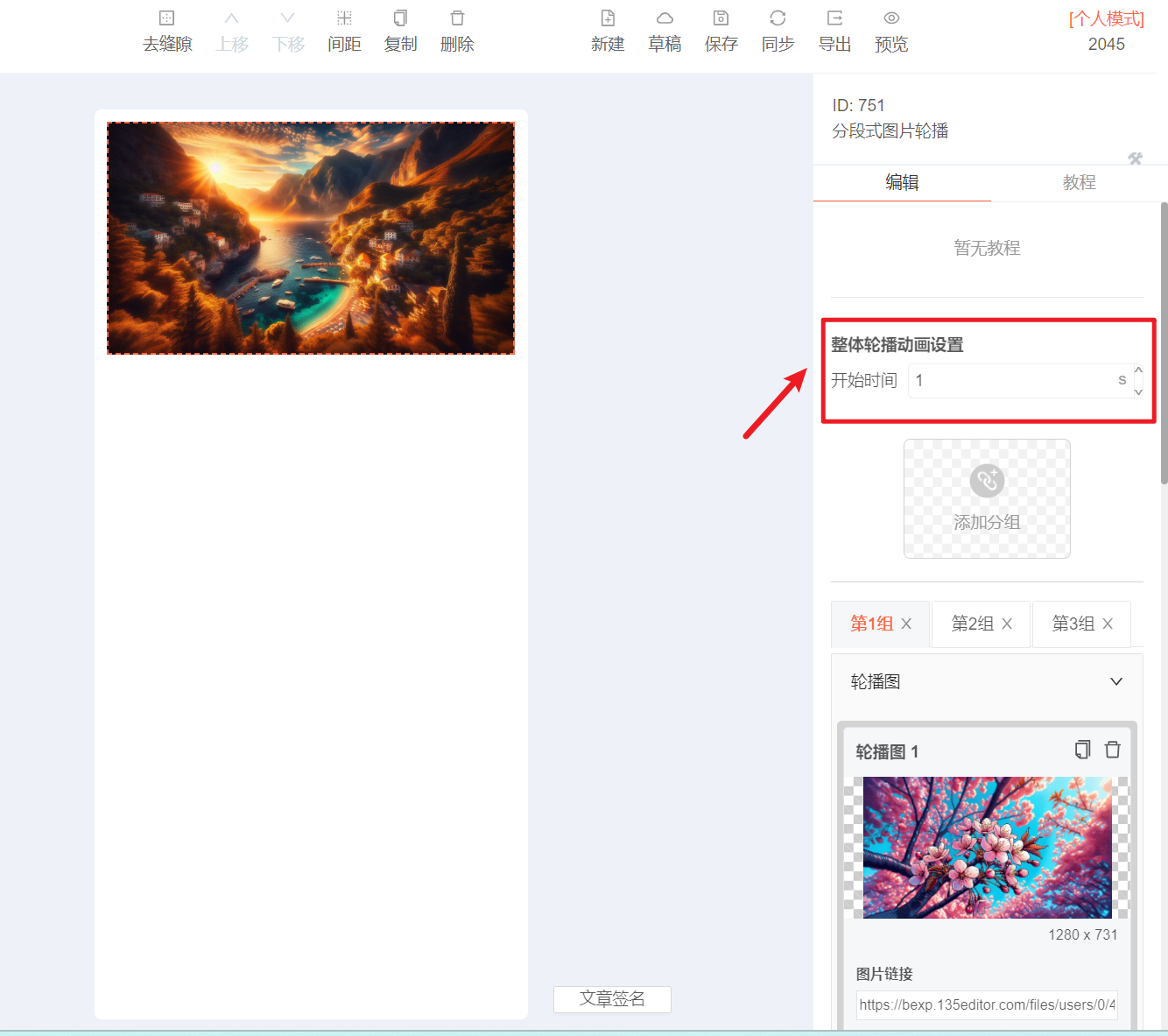The width and height of the screenshot is (1168, 1036).
Task: Click the [个人模式] link
Action: 1107,19
